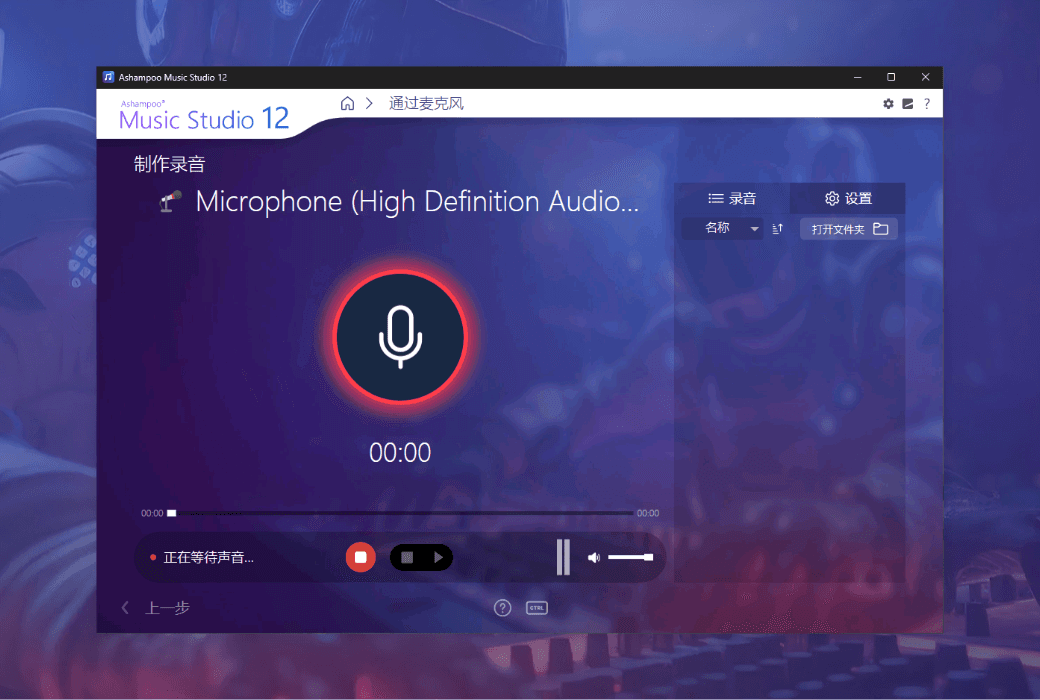Go to the home screen icon
1040x700 pixels.
click(x=347, y=104)
